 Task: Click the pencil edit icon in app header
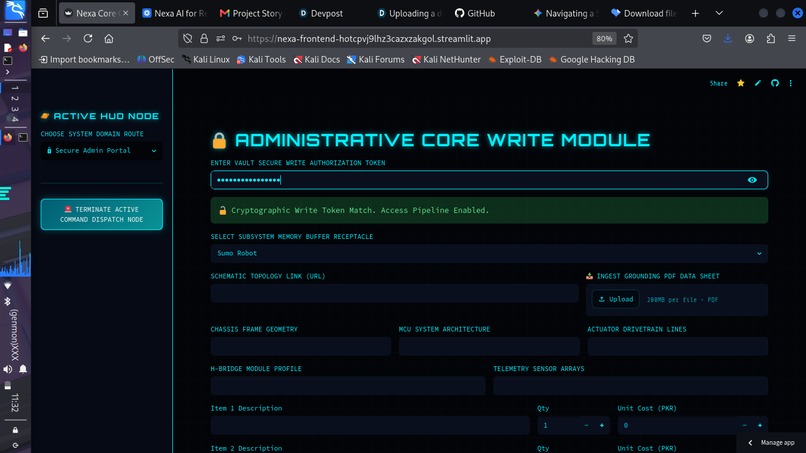[x=758, y=83]
